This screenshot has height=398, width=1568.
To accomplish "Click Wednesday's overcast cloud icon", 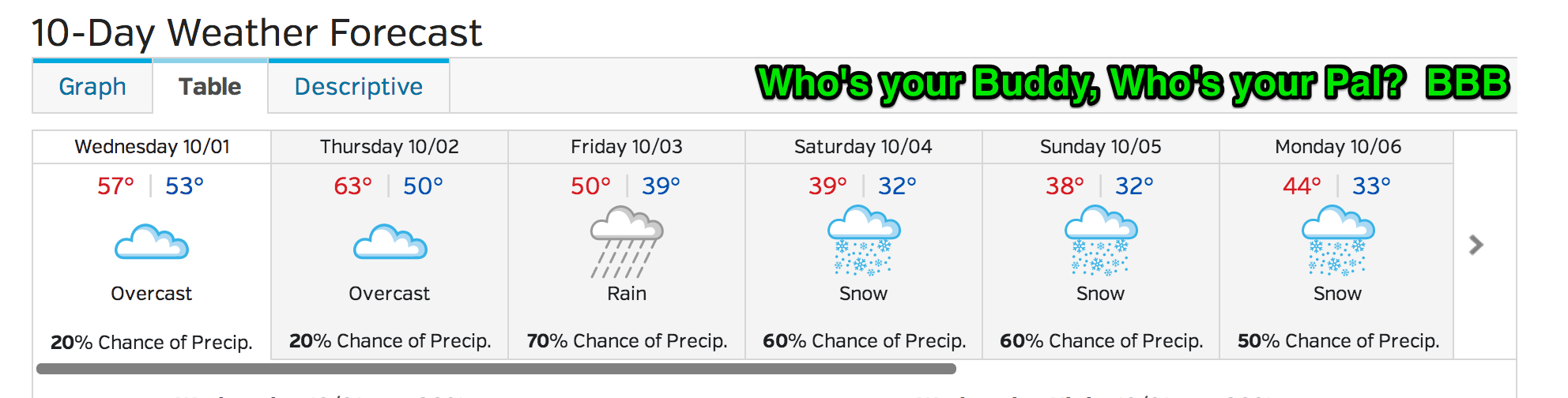I will pos(152,242).
